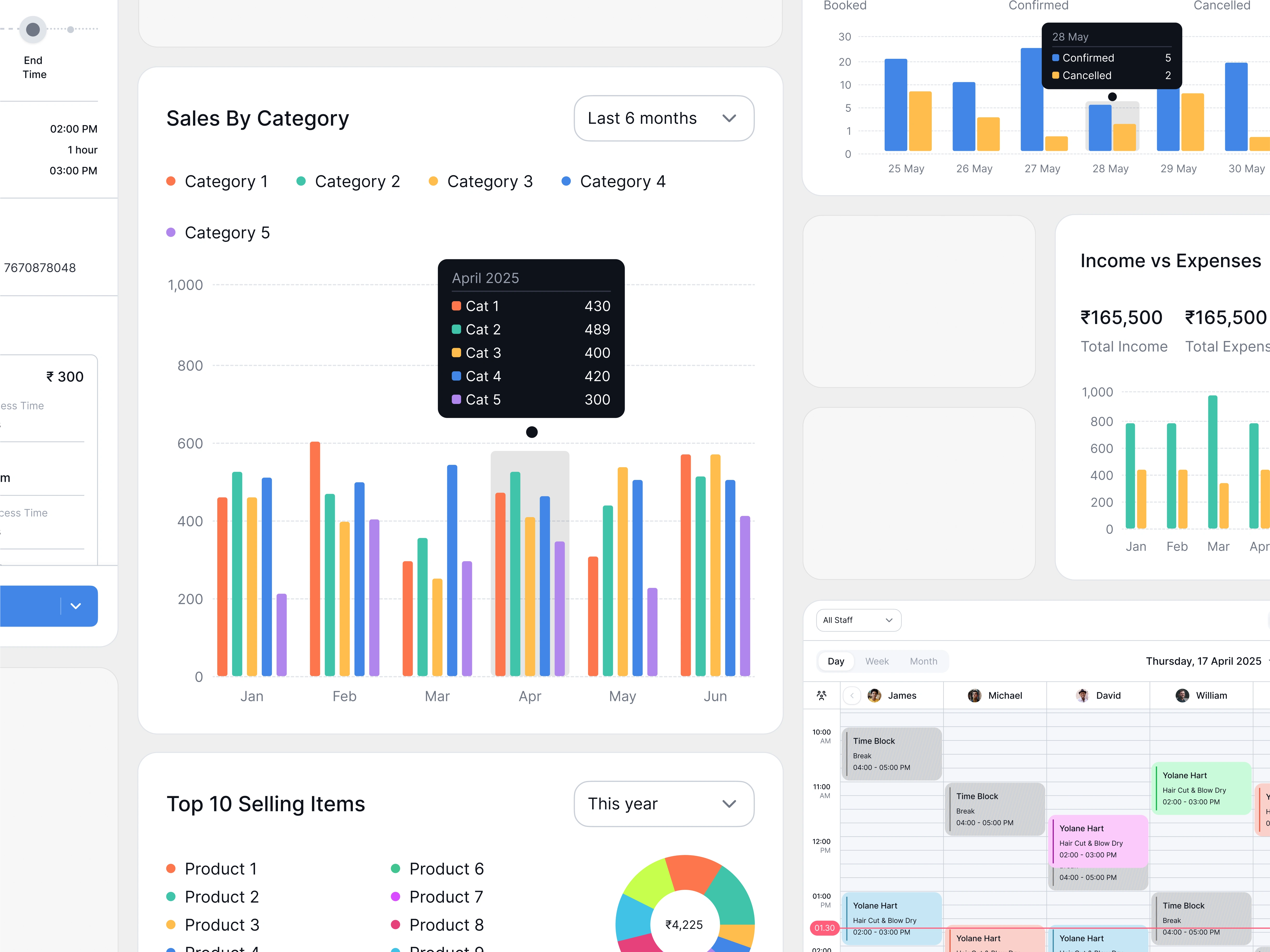
Task: Click the previous staff arrow before James
Action: tap(852, 696)
